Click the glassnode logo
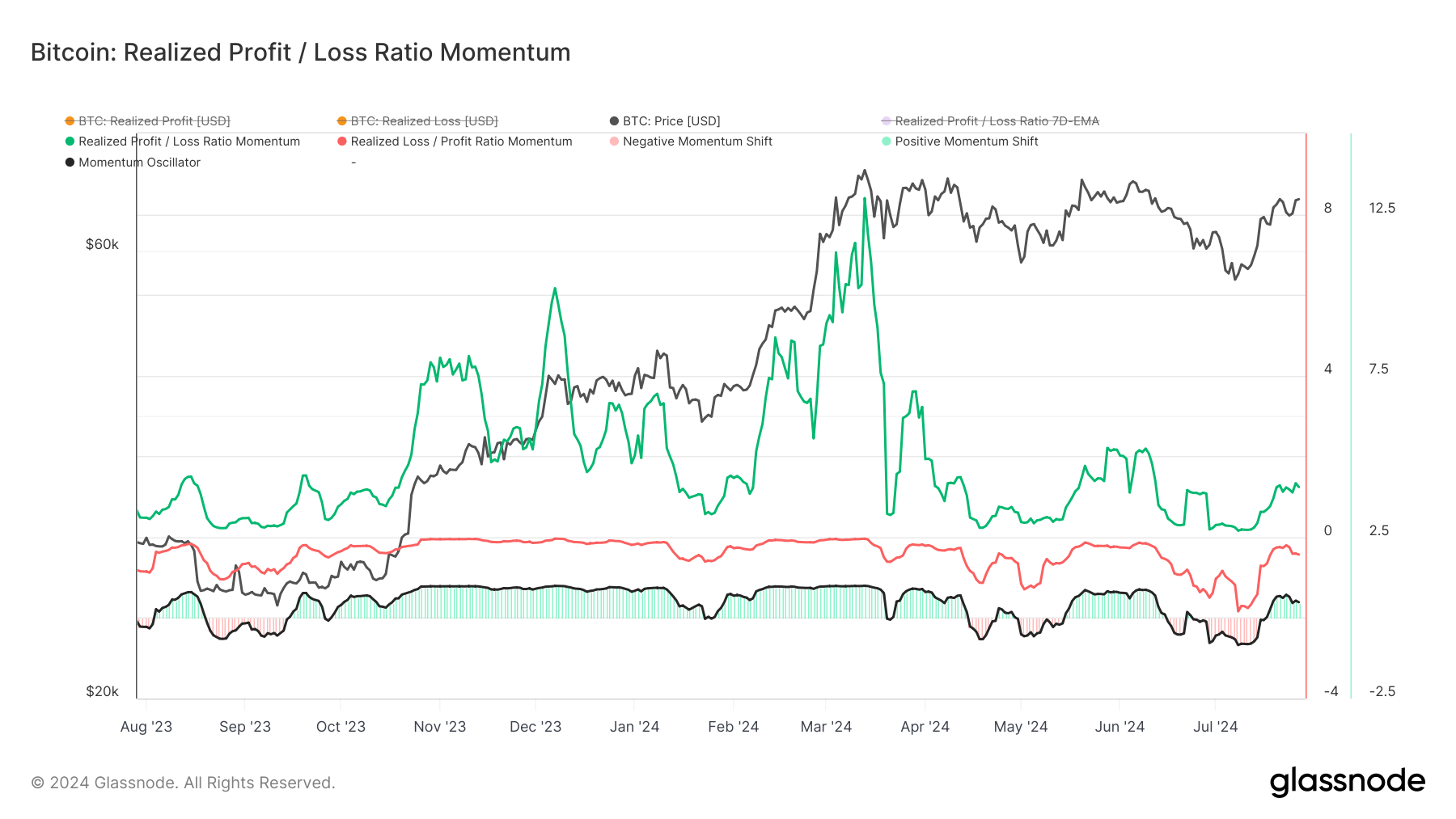The image size is (1456, 819). click(1348, 782)
